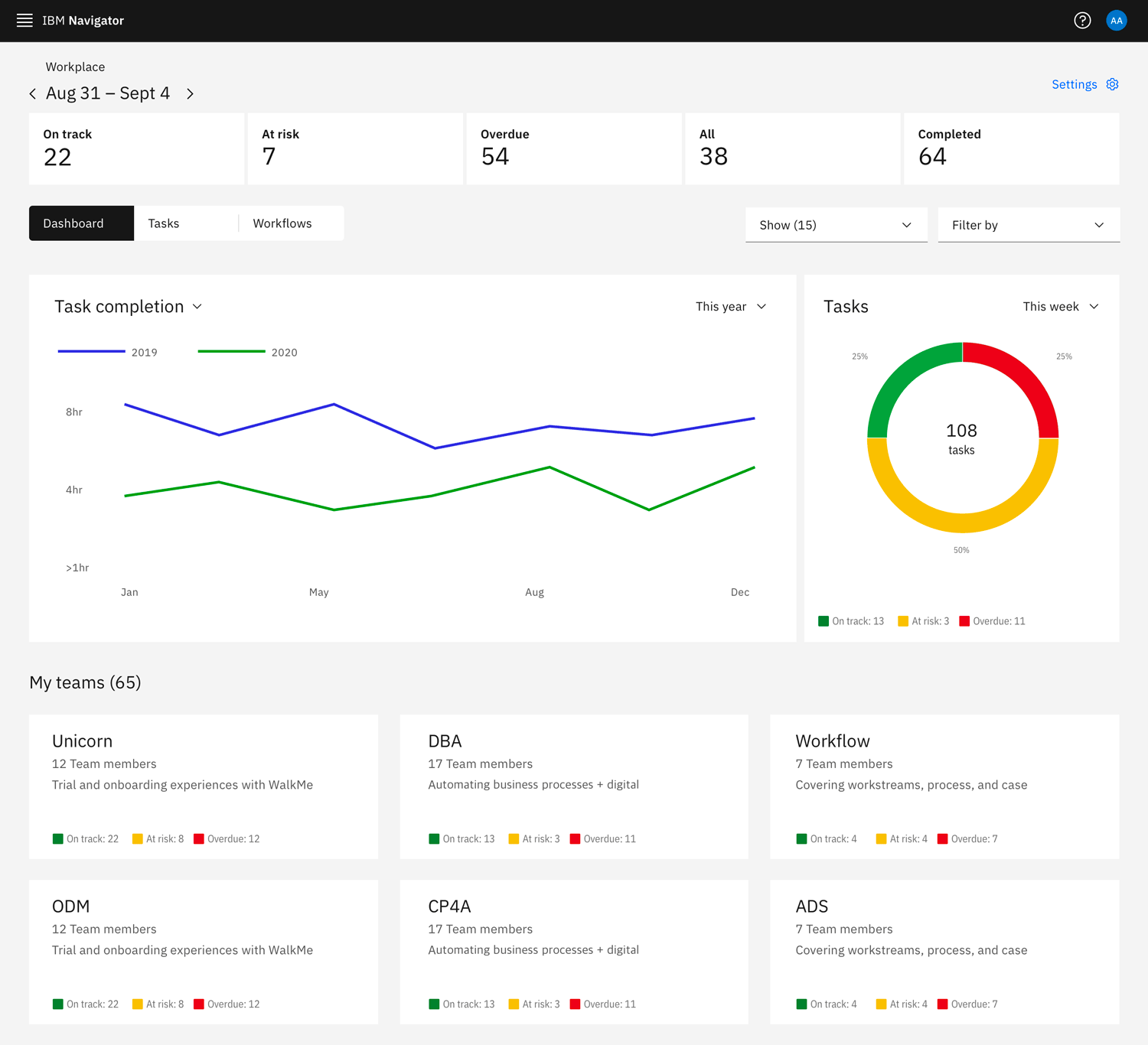Open the ODM team card title
The image size is (1148, 1045).
[x=70, y=907]
